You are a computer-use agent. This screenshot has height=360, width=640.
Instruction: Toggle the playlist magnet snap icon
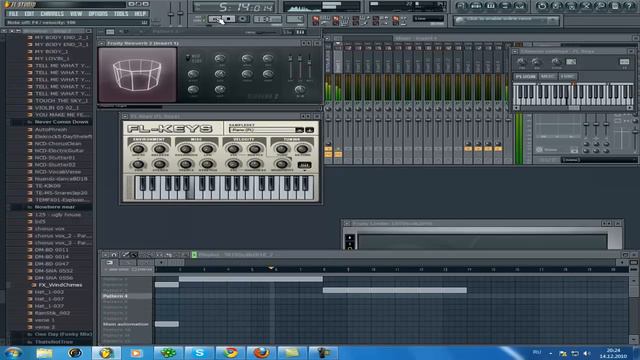point(114,255)
